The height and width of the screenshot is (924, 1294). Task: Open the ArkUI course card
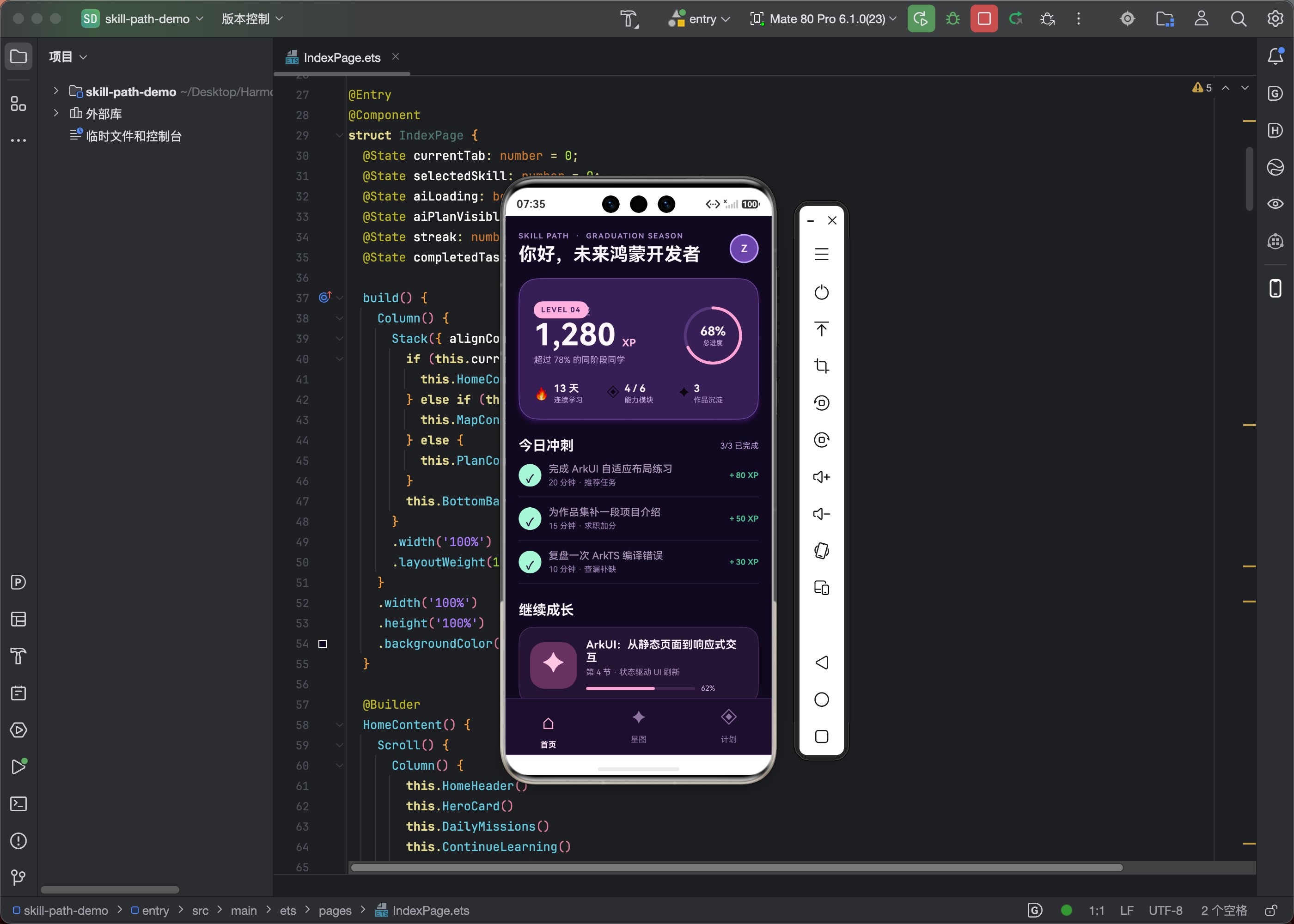coord(638,663)
